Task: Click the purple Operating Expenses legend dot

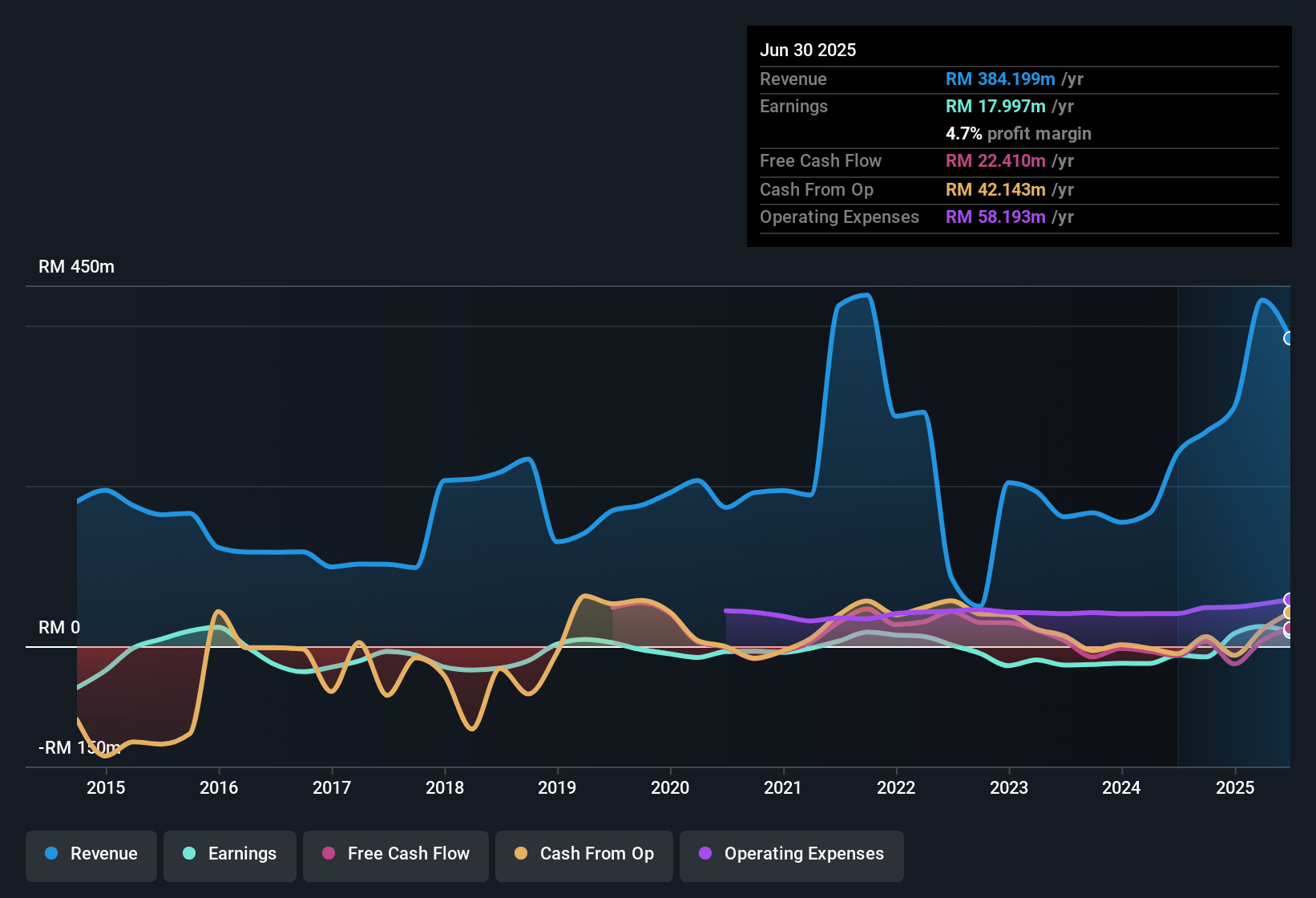Action: coord(705,854)
